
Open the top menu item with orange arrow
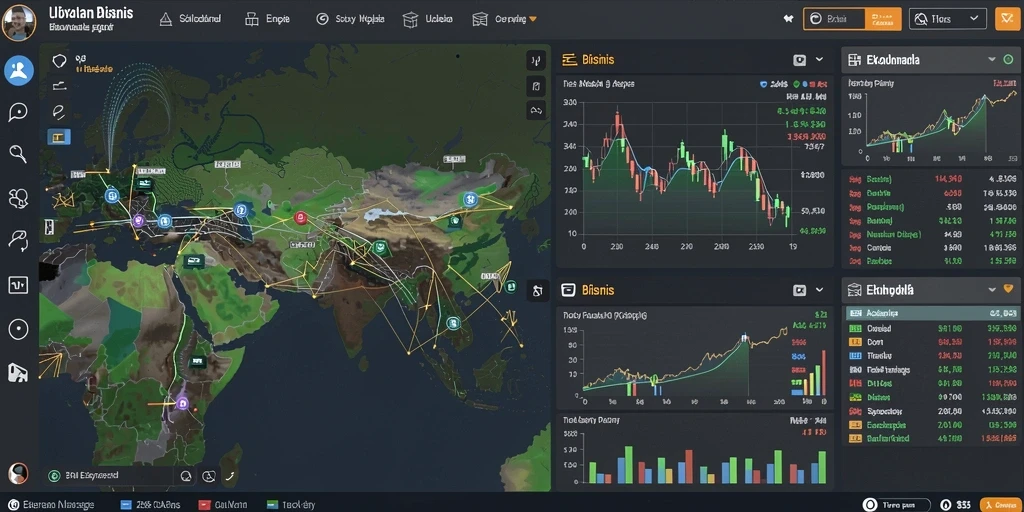(x=505, y=19)
